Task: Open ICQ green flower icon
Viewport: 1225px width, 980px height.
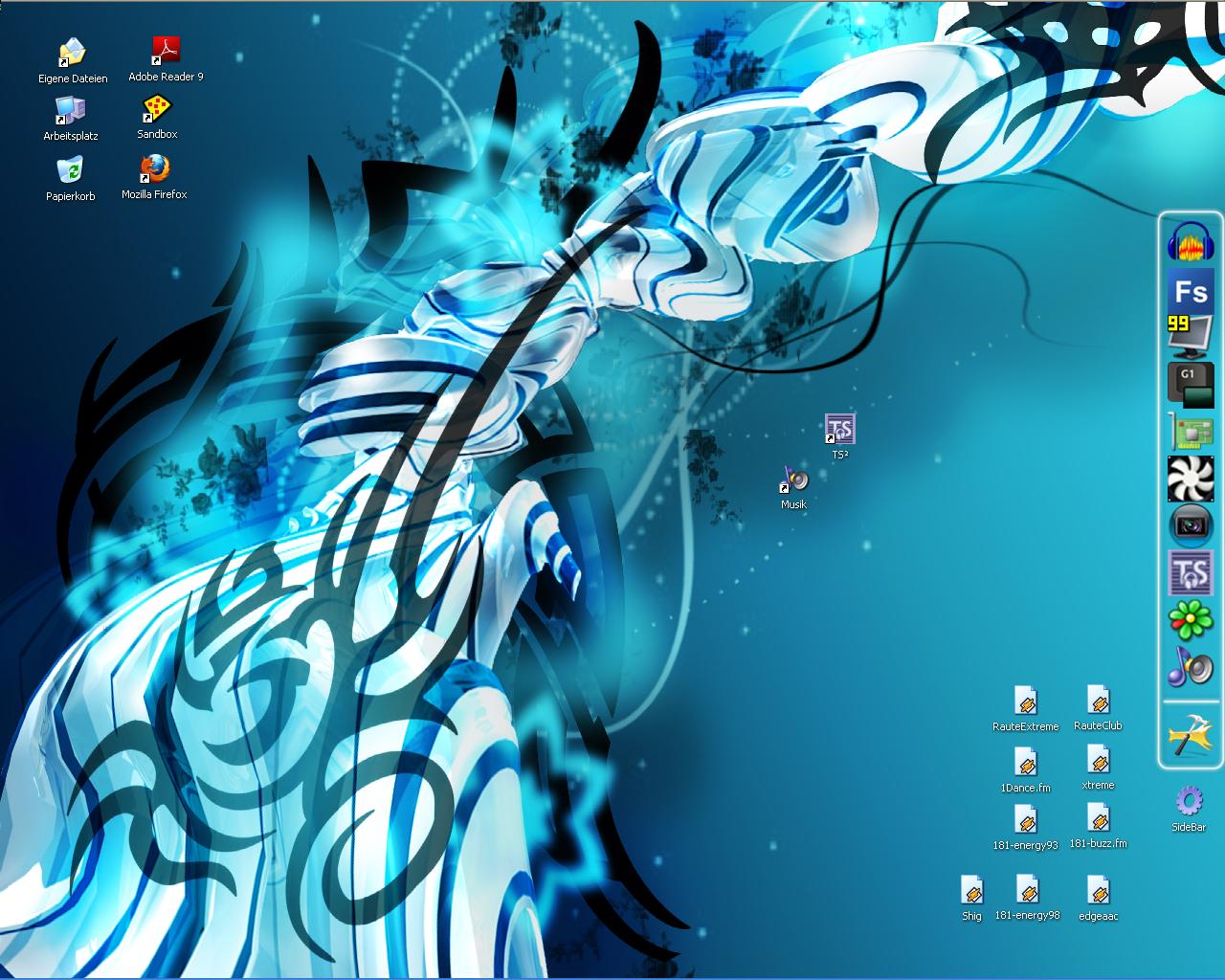Action: [1191, 619]
